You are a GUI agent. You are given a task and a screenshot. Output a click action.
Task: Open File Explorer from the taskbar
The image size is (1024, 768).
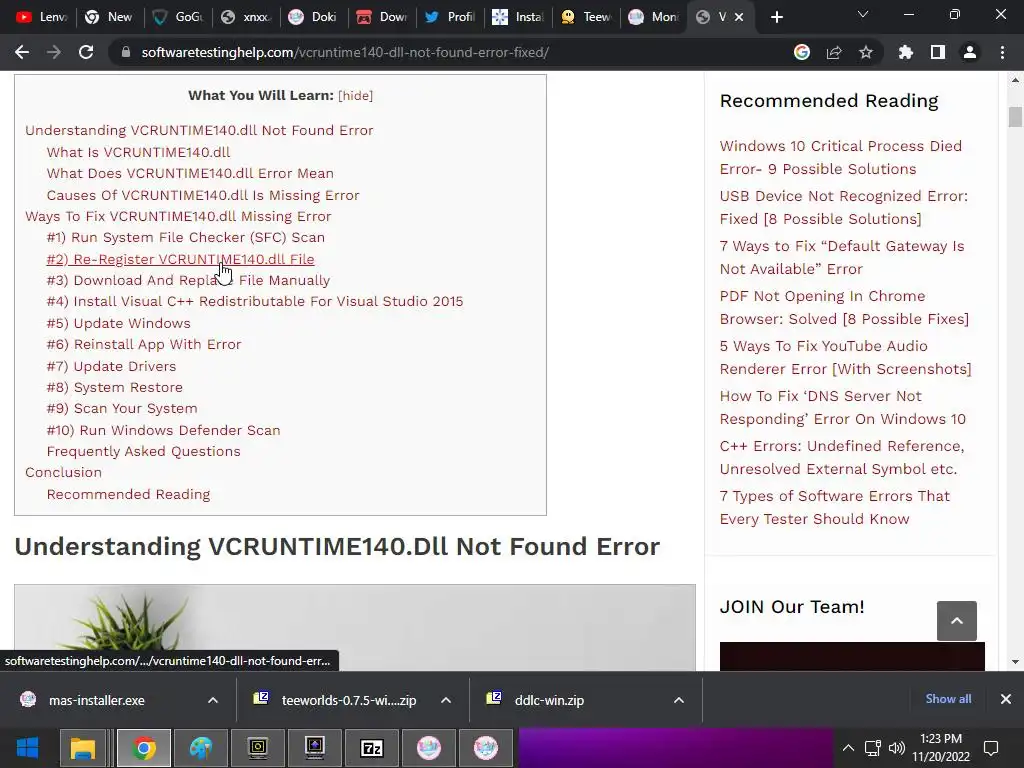84,748
